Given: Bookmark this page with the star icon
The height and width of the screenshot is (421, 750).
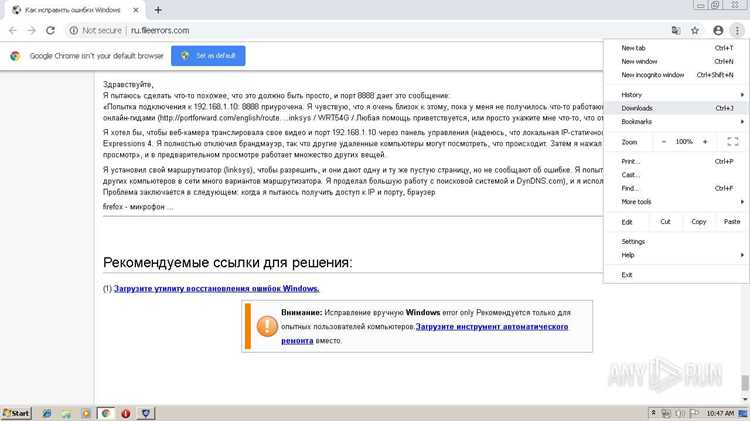Looking at the screenshot, I should (695, 30).
